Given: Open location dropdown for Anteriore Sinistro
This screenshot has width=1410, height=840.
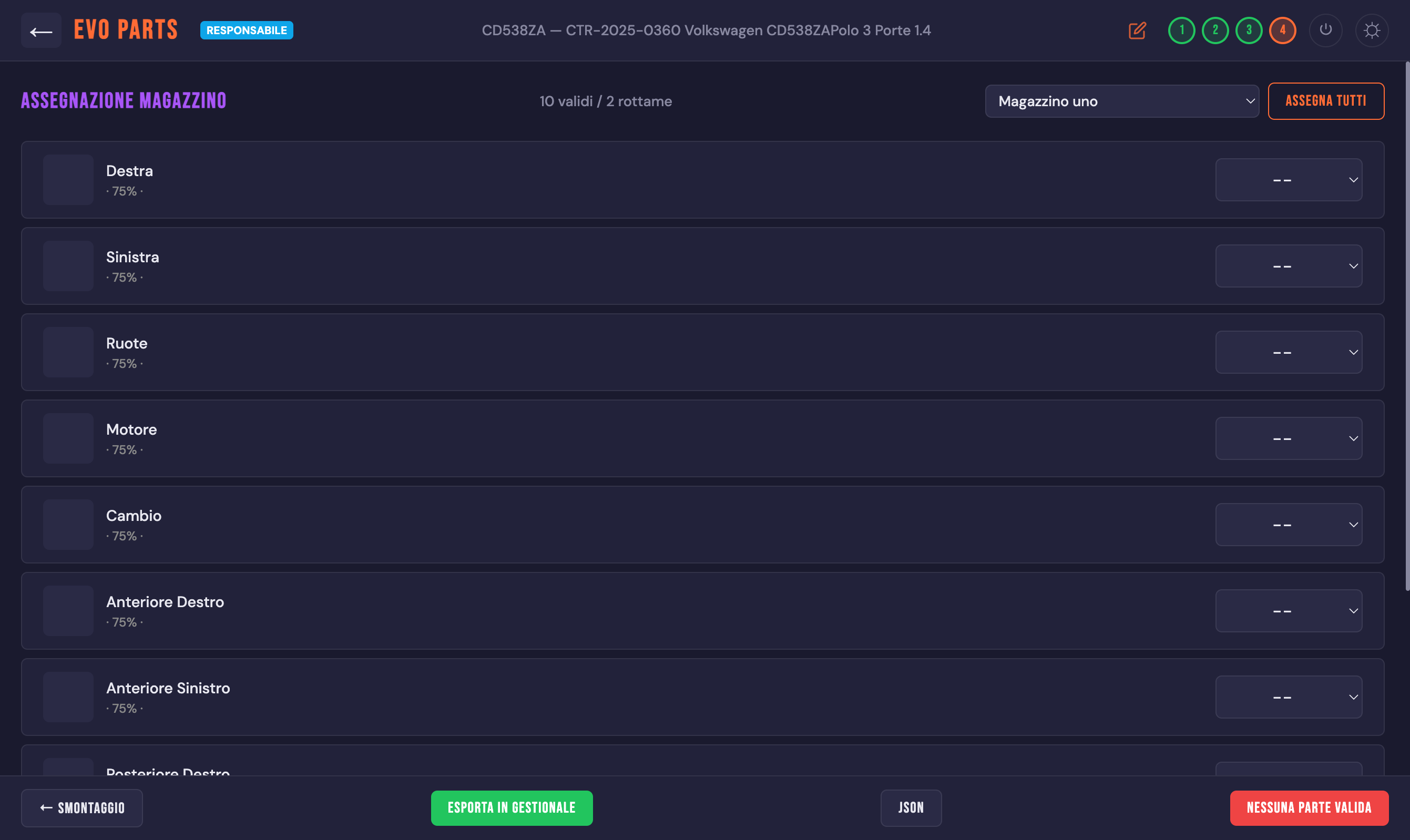Looking at the screenshot, I should pyautogui.click(x=1289, y=698).
